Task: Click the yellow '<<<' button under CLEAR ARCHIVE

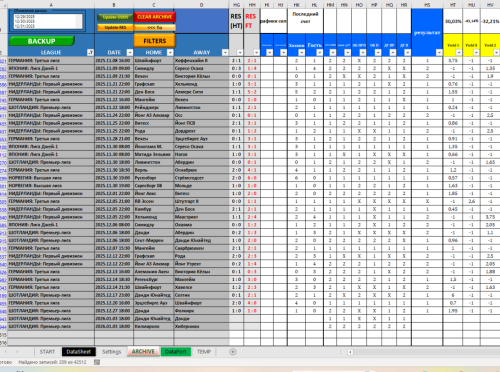Action: click(155, 27)
